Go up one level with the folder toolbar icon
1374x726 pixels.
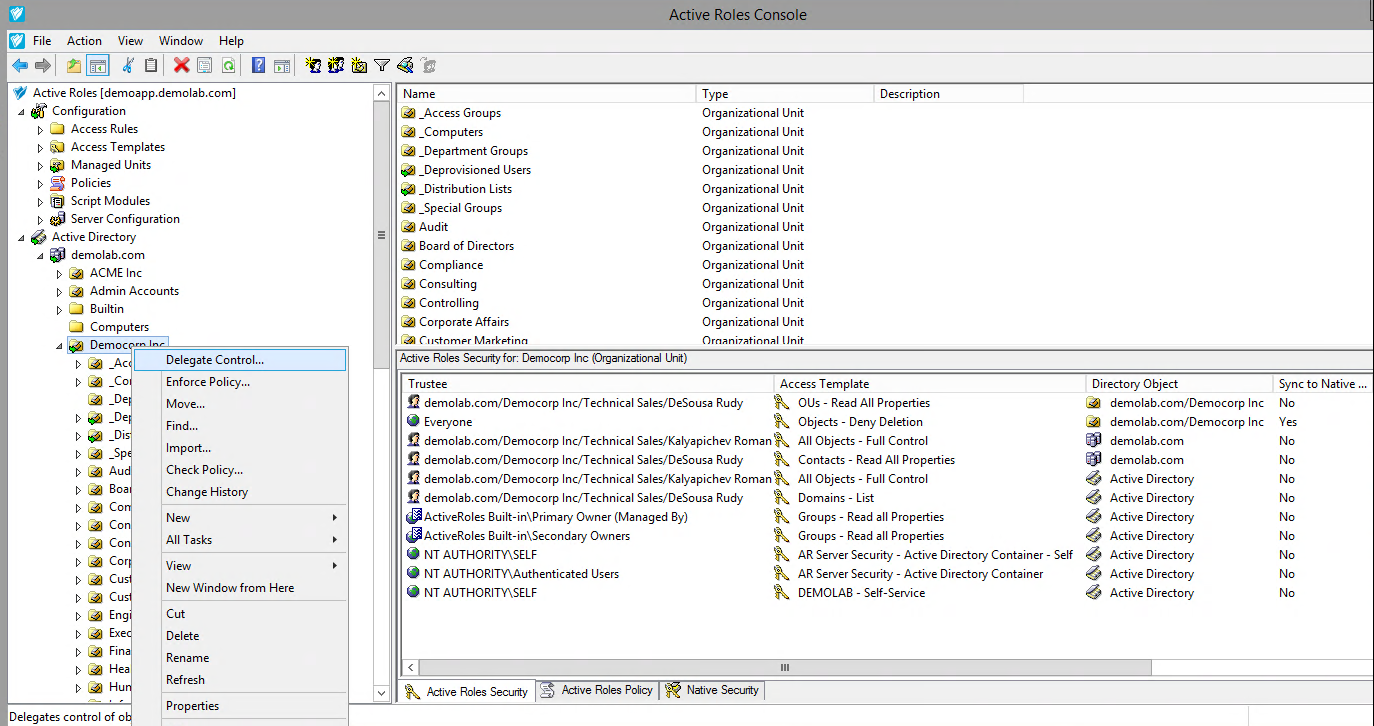tap(74, 66)
